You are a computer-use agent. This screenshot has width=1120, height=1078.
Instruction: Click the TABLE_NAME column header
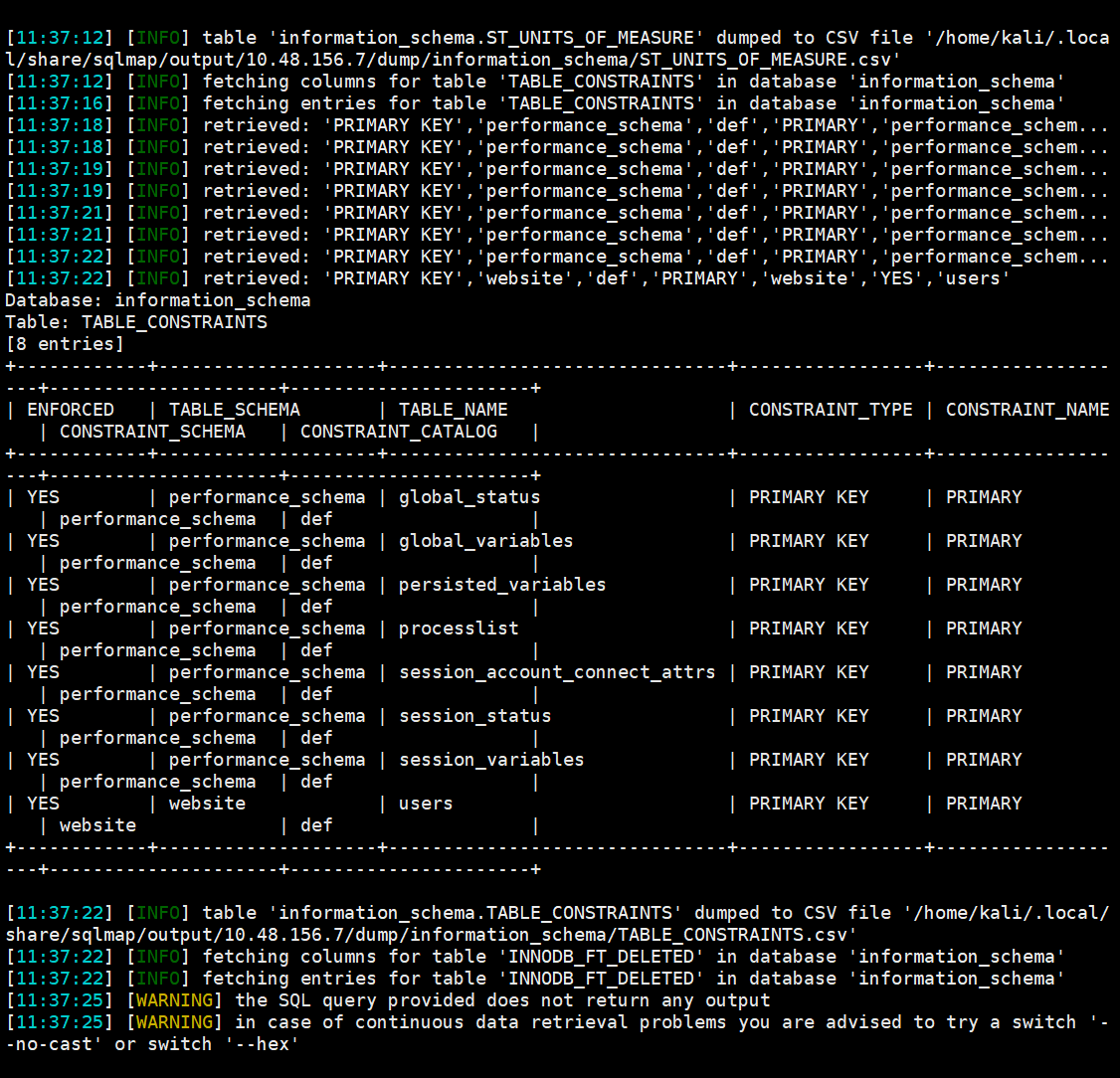pyautogui.click(x=453, y=410)
